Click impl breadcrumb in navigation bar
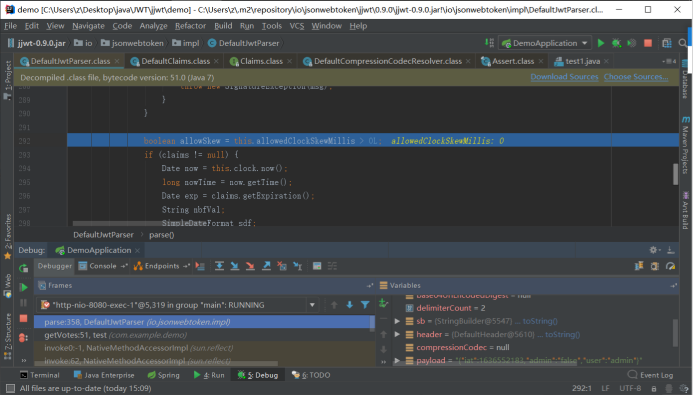The image size is (693, 395). (186, 43)
